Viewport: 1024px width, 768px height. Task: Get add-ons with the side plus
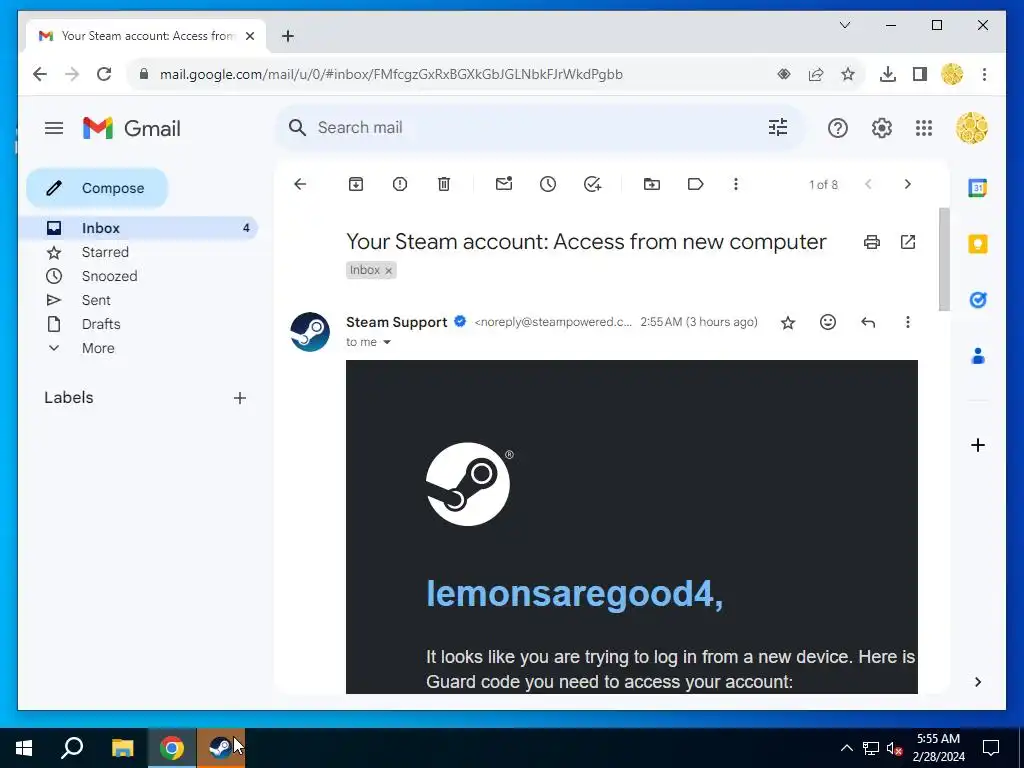978,445
